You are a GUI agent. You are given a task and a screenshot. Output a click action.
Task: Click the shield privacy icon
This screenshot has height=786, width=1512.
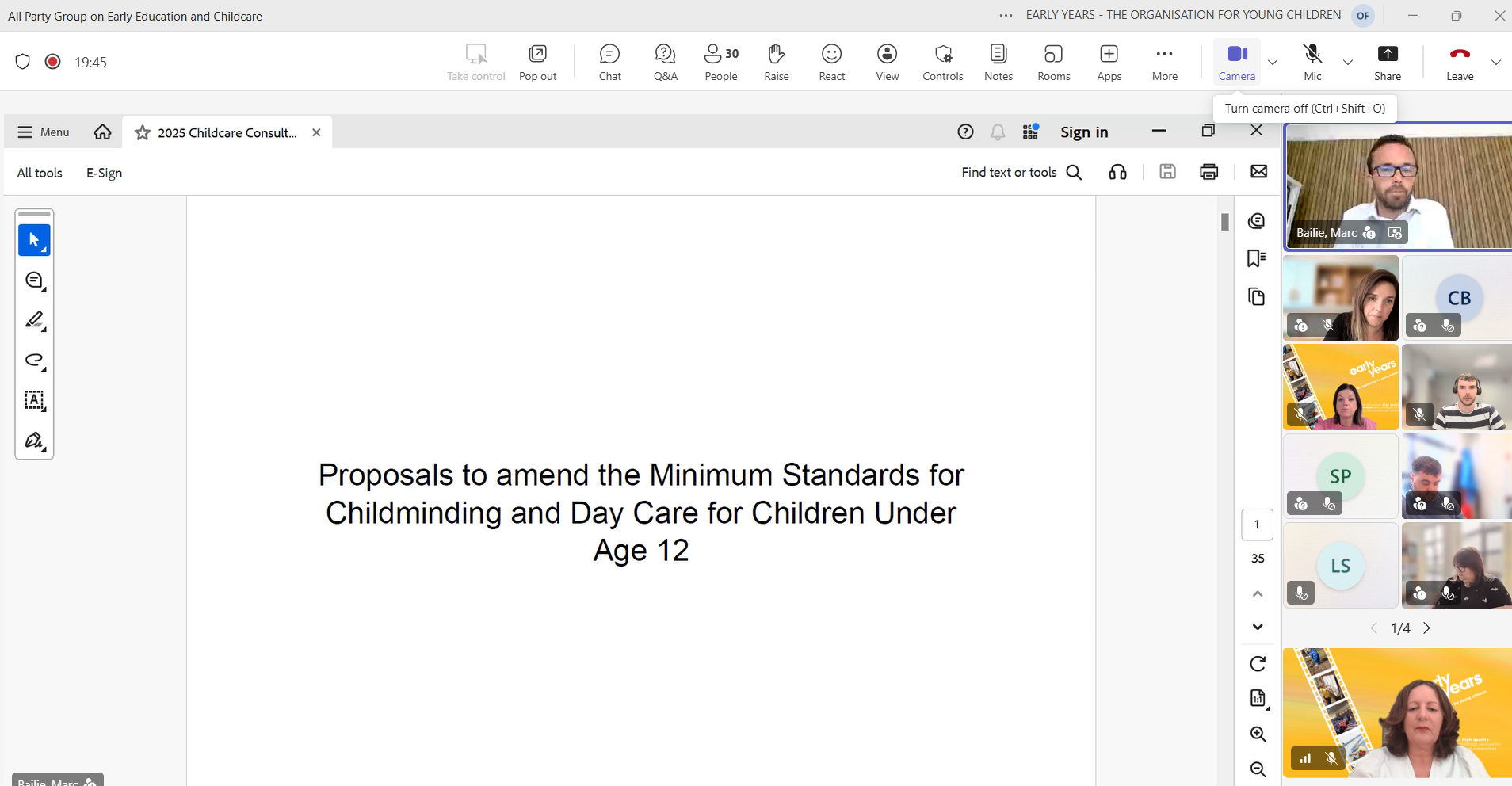click(x=23, y=62)
